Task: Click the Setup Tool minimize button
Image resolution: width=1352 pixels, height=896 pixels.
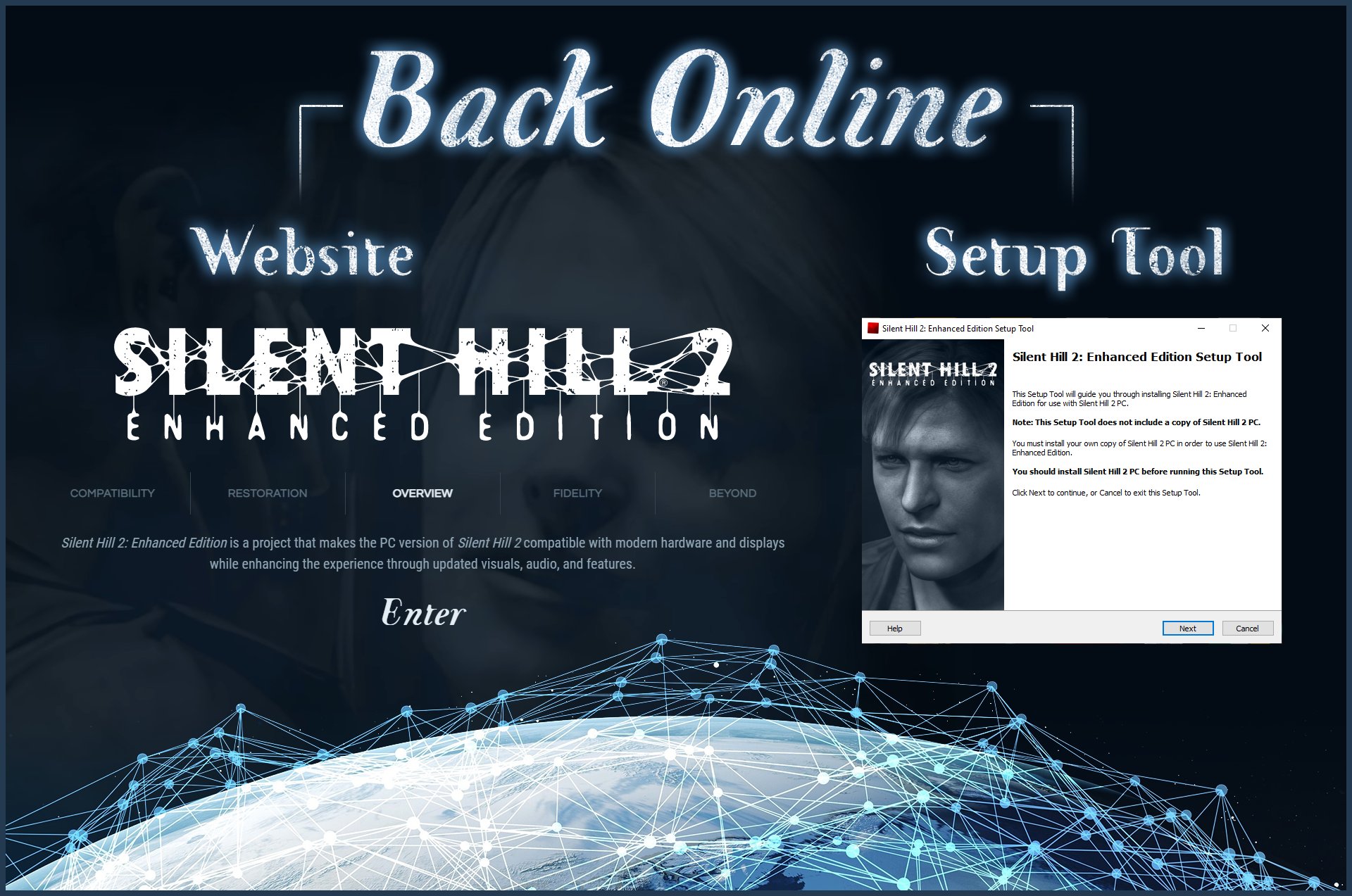Action: pos(1201,326)
